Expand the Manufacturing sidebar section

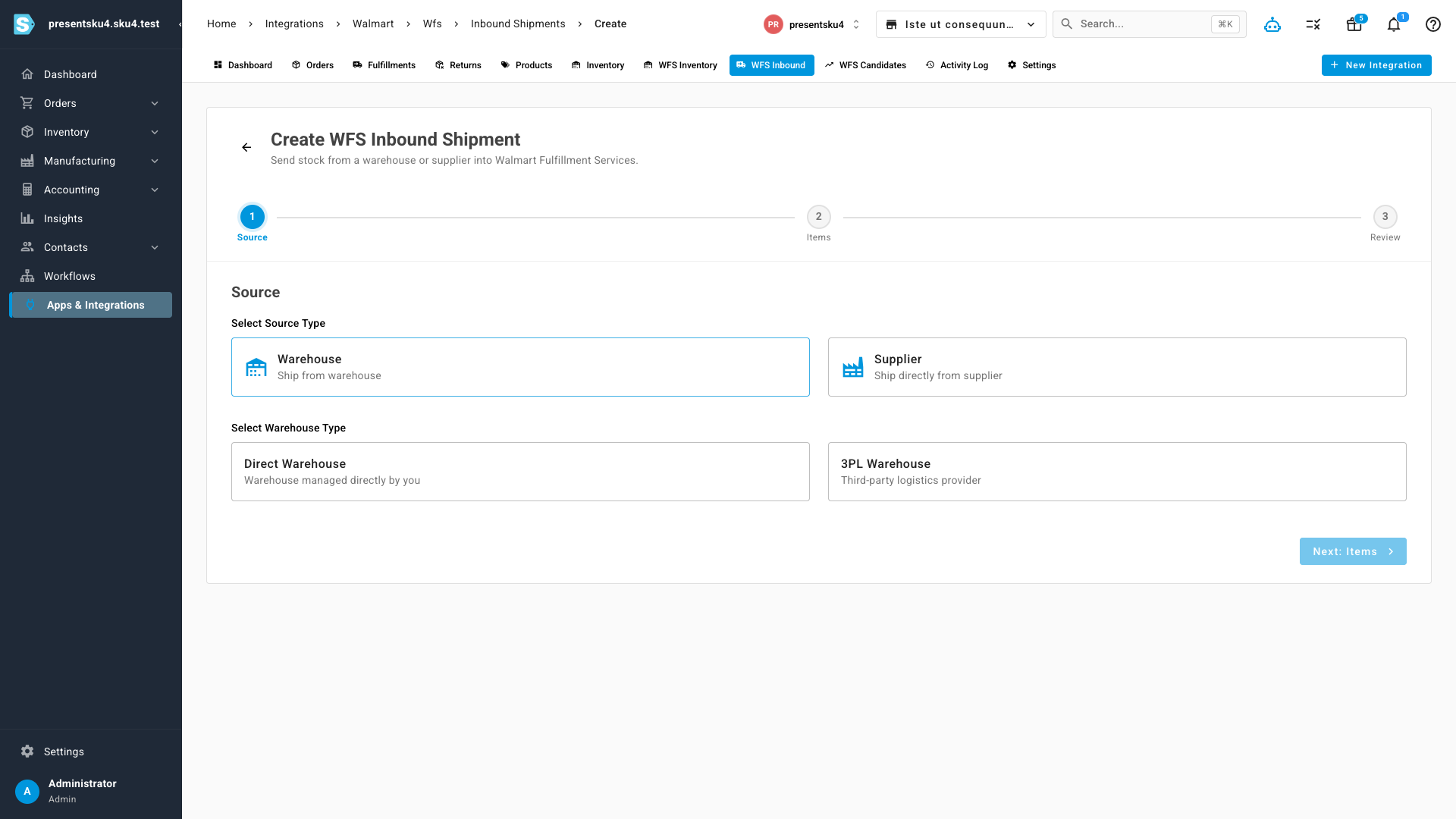tap(91, 161)
